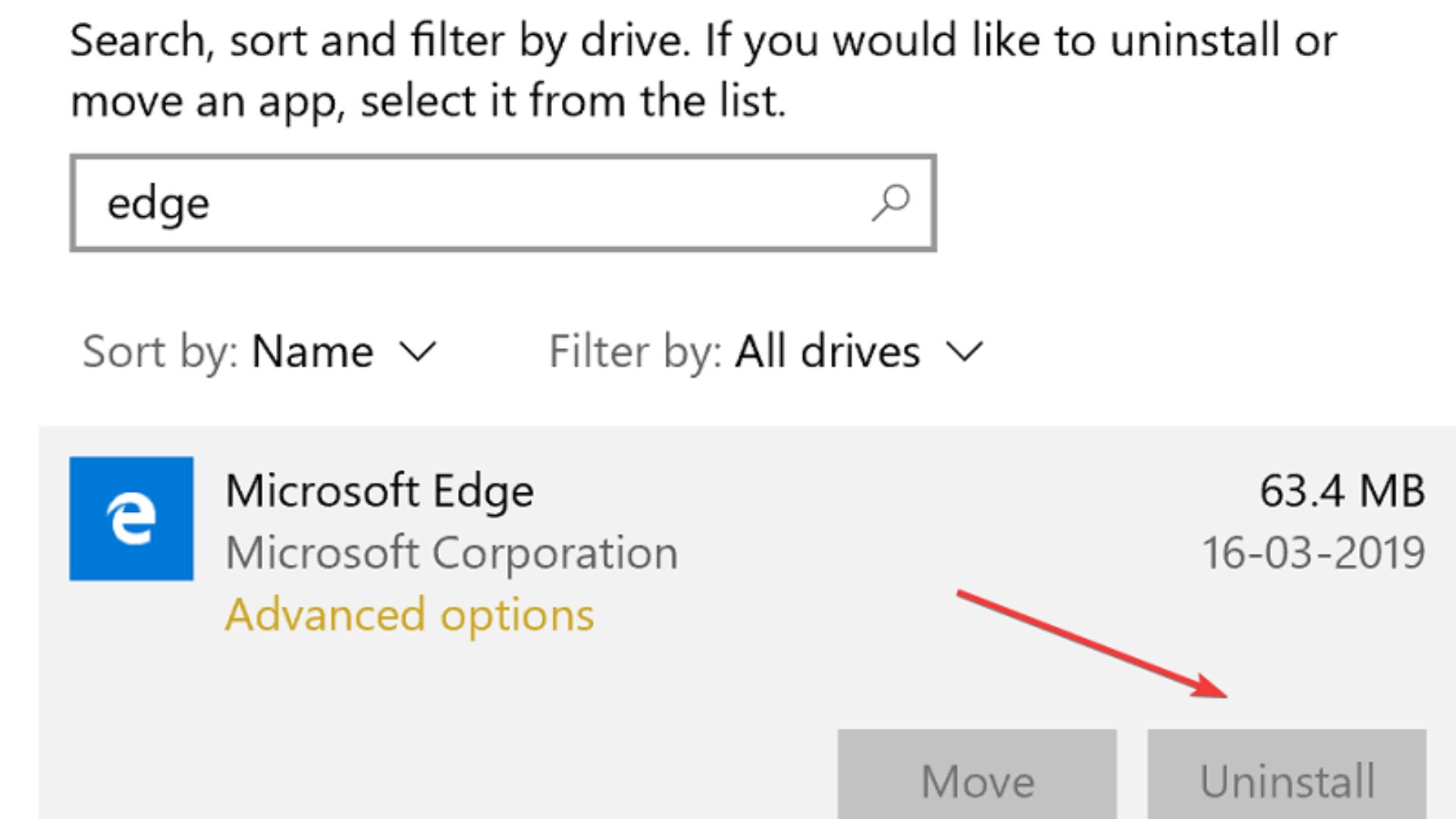The height and width of the screenshot is (819, 1456).
Task: Click the blue Microsoft Edge app icon
Action: tap(131, 519)
